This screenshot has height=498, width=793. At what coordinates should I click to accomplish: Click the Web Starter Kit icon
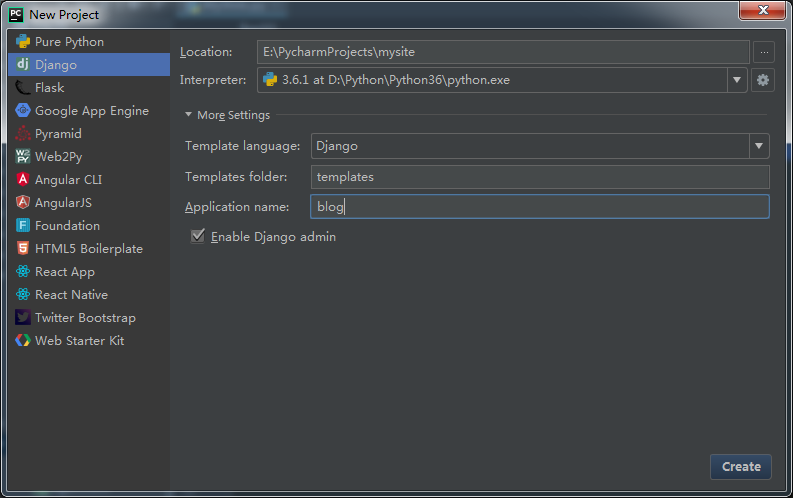click(x=23, y=340)
